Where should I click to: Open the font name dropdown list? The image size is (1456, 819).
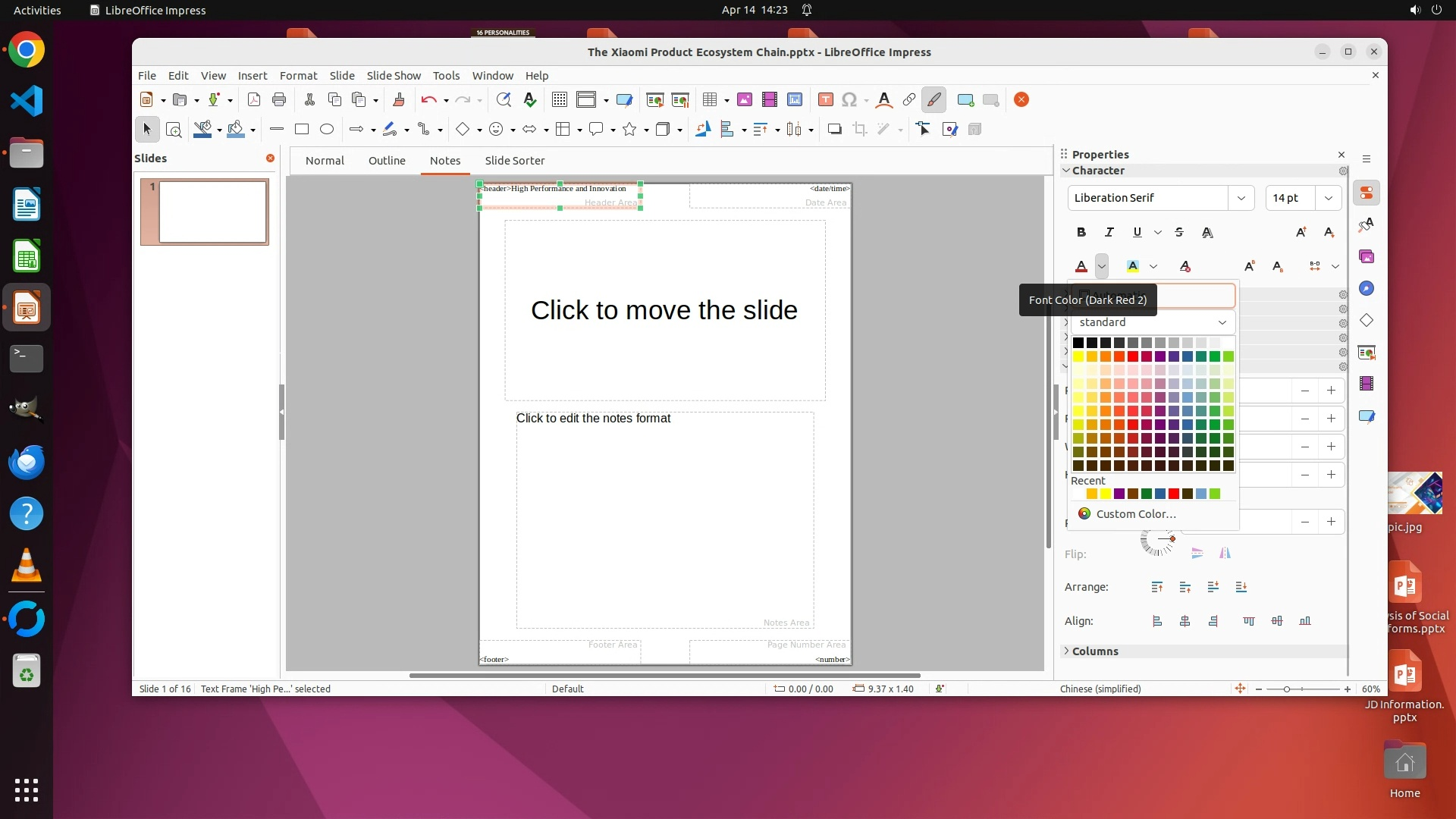pos(1241,198)
